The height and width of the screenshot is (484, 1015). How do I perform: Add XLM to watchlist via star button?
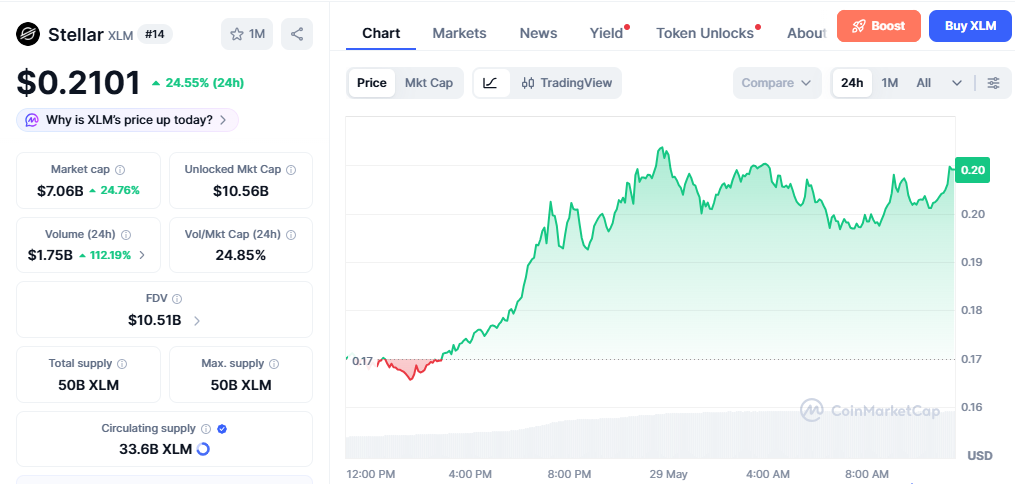(x=247, y=34)
